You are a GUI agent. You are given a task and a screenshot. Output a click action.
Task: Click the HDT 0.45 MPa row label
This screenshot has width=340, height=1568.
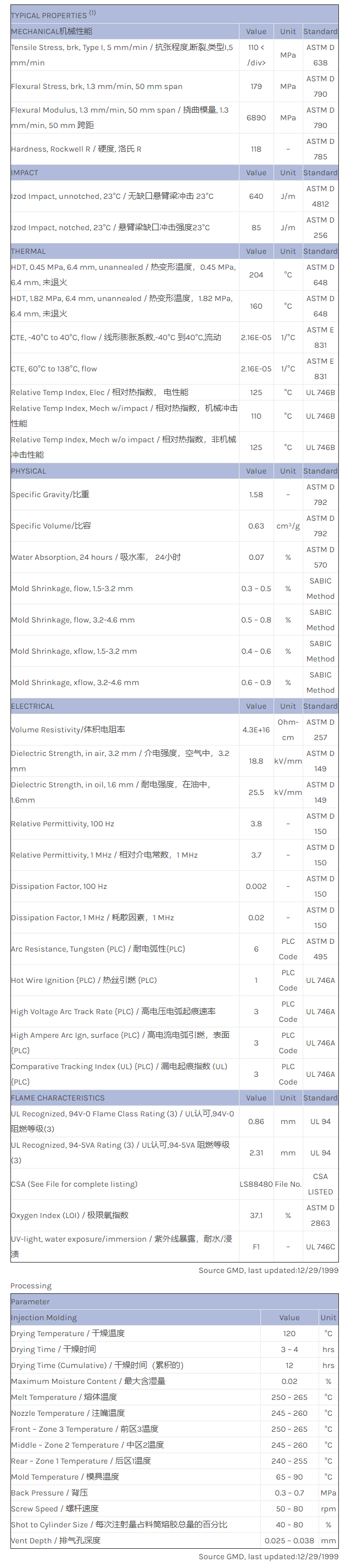click(x=121, y=275)
